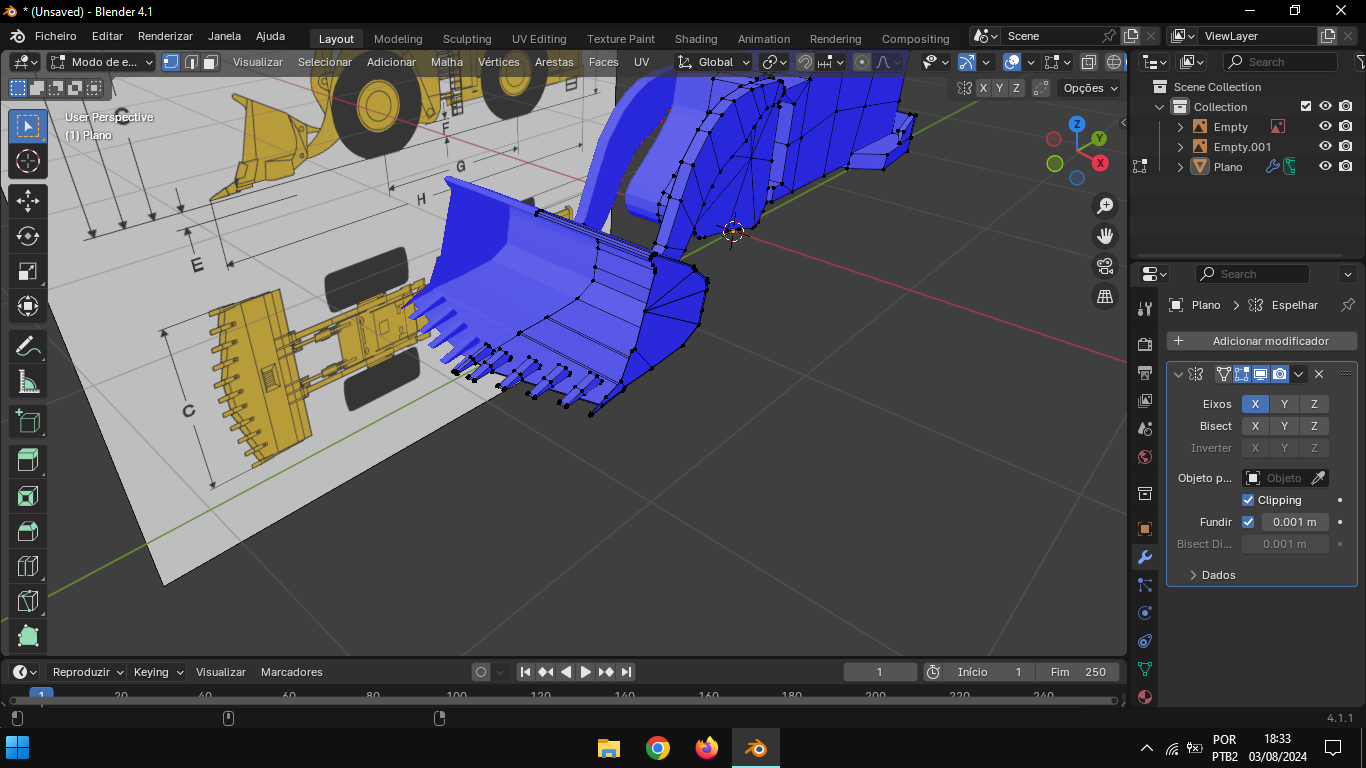The image size is (1366, 768).
Task: Select the Poly Build tool
Action: tap(28, 636)
